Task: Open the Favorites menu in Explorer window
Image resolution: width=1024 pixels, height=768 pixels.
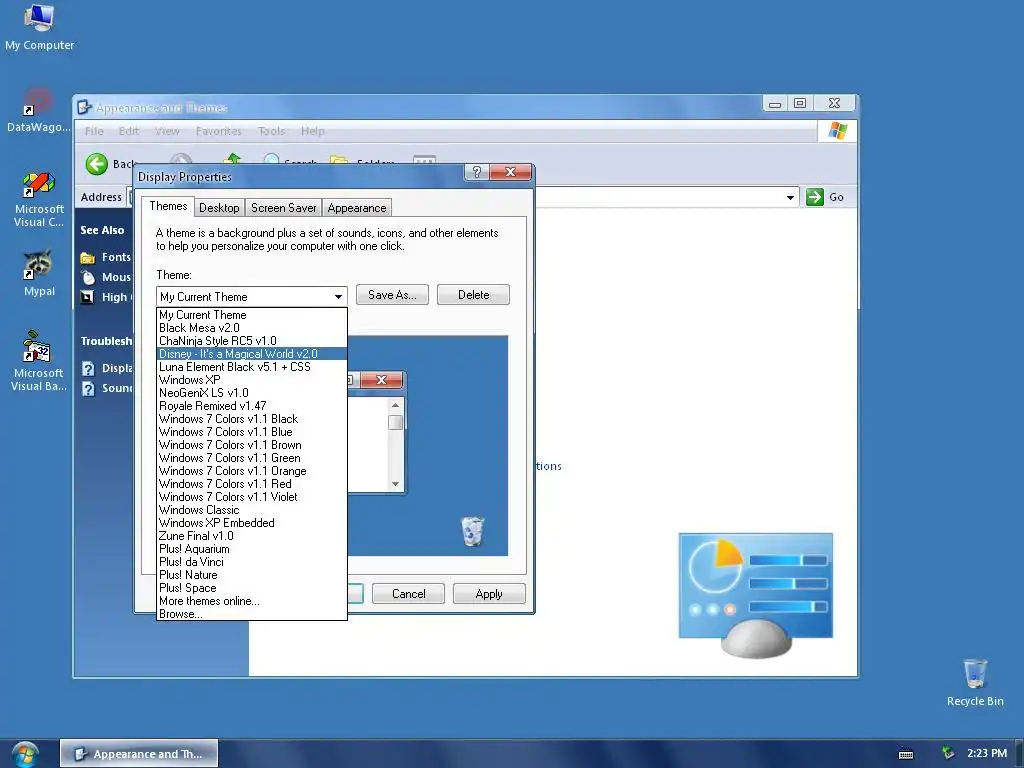Action: (219, 131)
